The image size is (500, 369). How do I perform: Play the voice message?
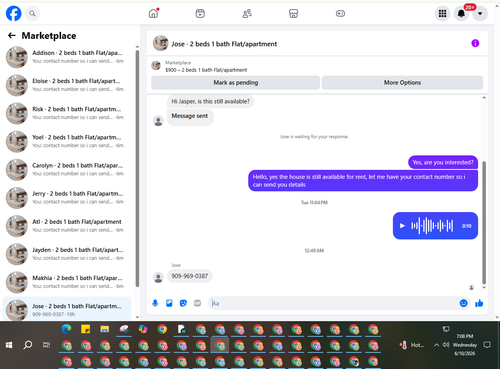pyautogui.click(x=402, y=226)
